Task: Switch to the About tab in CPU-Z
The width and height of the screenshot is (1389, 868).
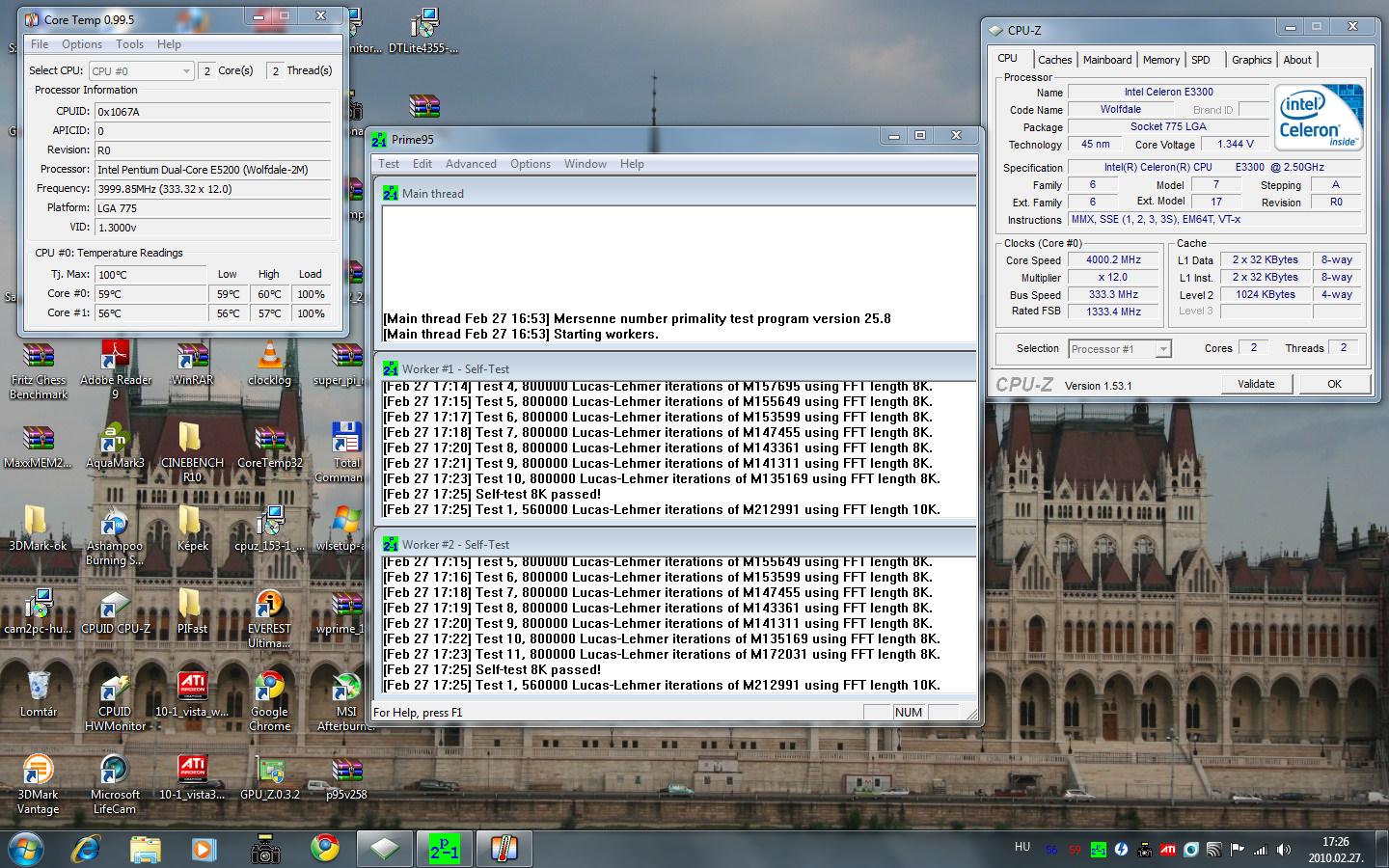Action: click(x=1297, y=60)
